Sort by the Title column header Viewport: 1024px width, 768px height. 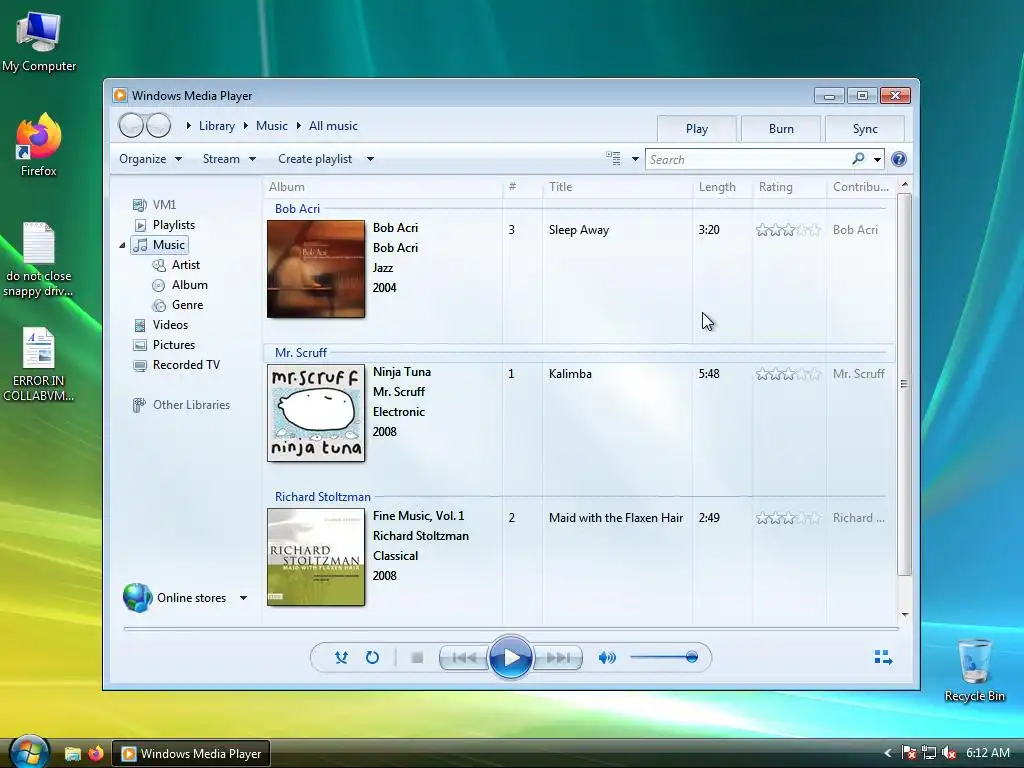click(617, 187)
